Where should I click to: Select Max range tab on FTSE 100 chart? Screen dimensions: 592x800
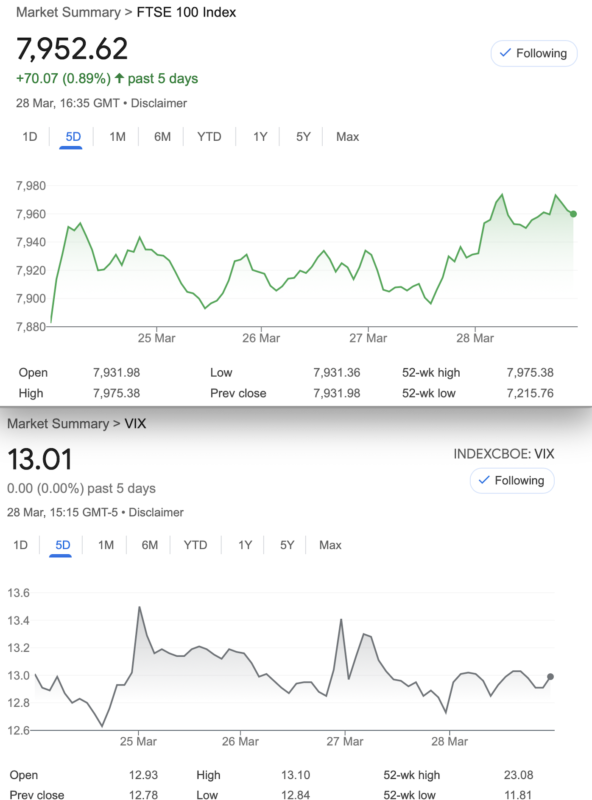348,137
